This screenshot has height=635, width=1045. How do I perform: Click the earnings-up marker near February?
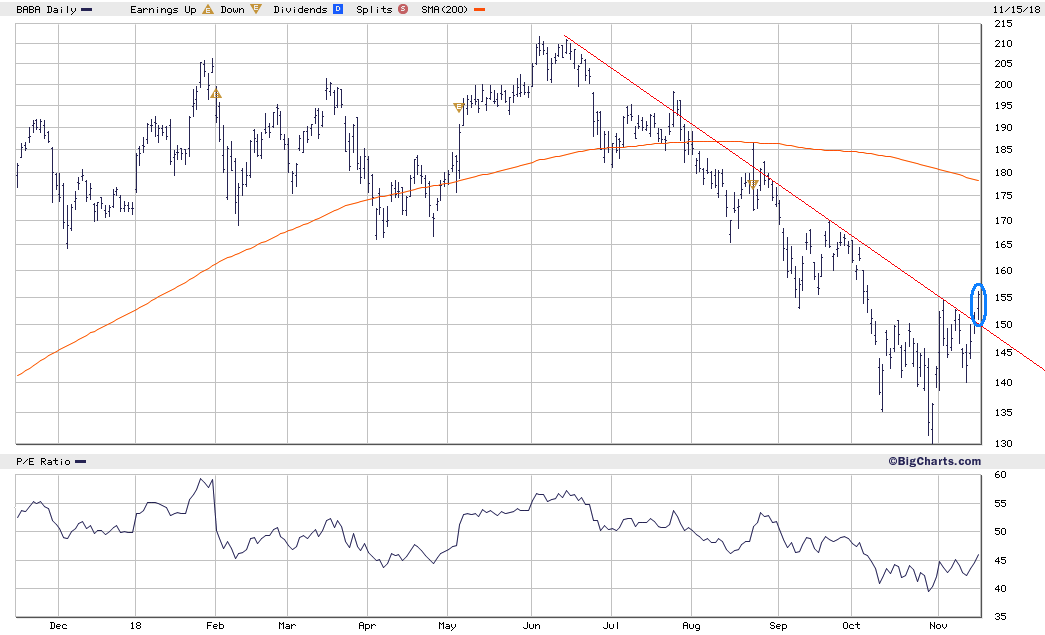(215, 94)
